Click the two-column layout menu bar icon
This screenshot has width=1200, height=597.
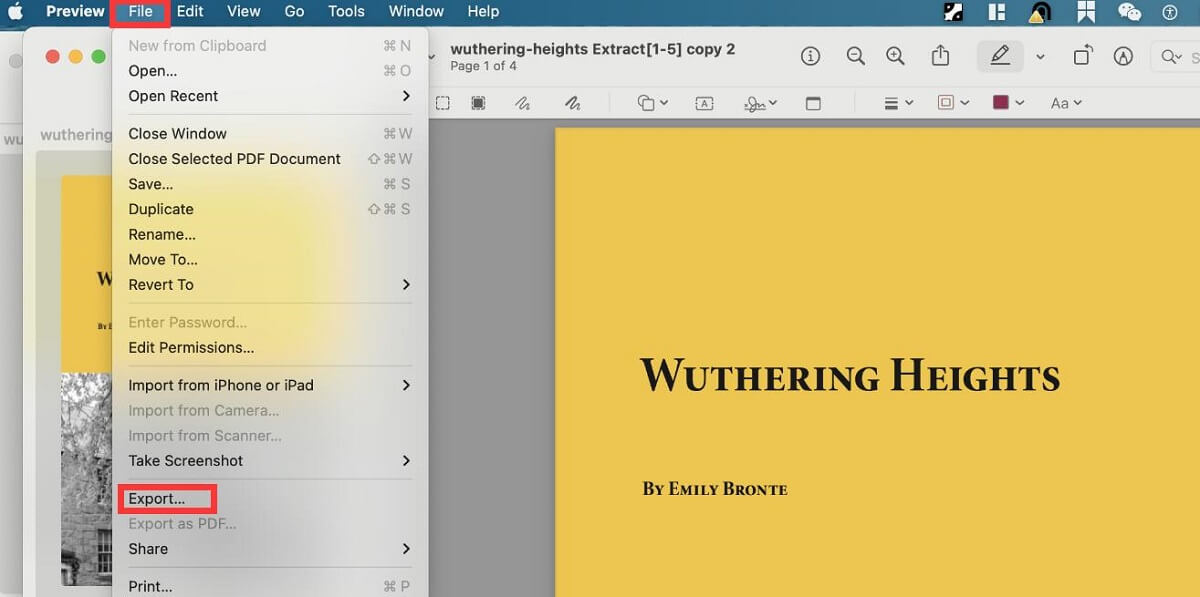click(x=995, y=12)
